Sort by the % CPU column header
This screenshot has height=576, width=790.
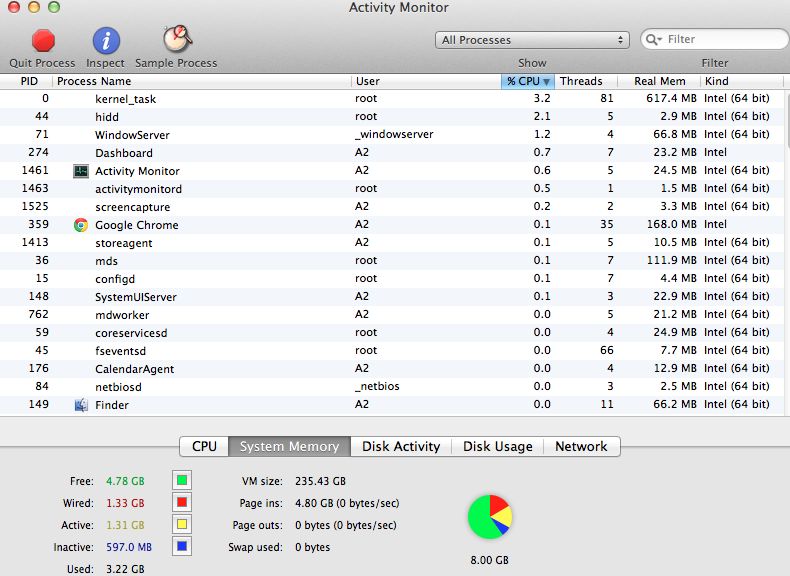click(528, 81)
